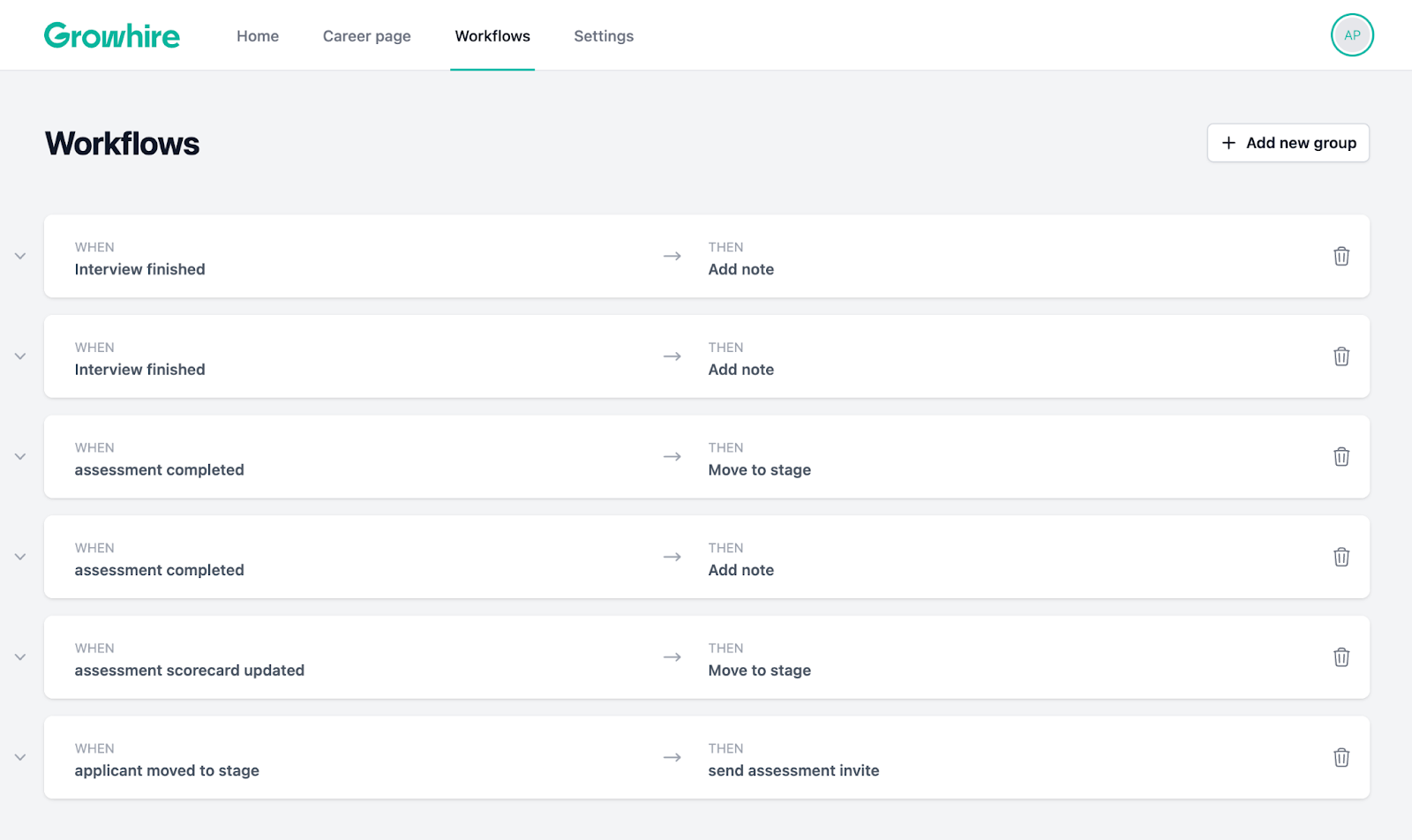1412x840 pixels.
Task: Expand chevron for assessment completed Add note
Action: [x=20, y=557]
